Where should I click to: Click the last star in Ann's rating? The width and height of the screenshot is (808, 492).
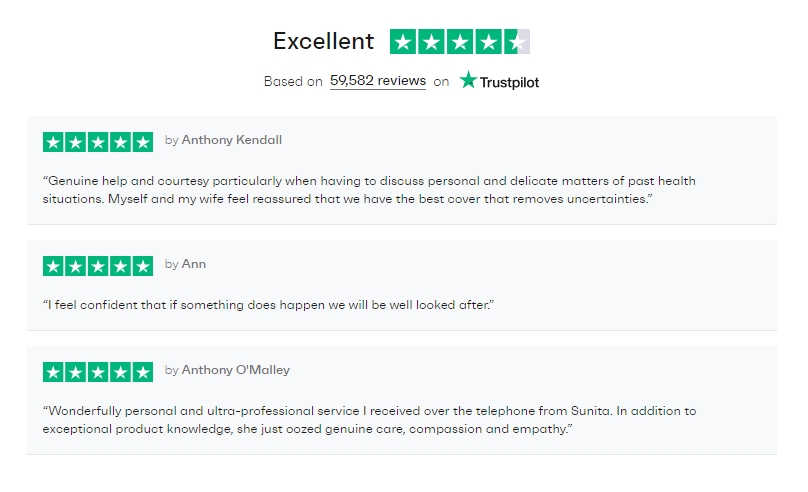143,266
